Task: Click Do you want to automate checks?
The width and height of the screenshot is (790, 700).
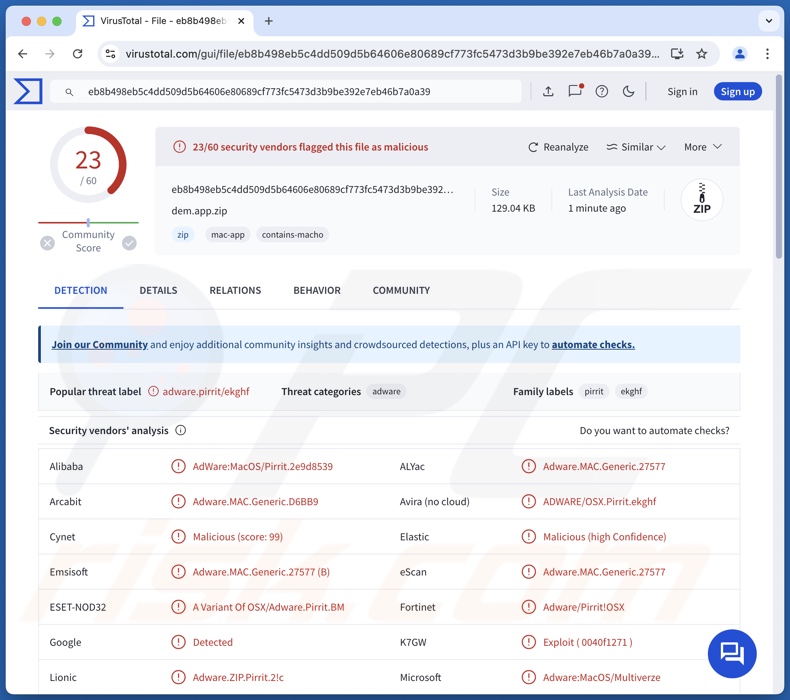Action: pos(654,430)
